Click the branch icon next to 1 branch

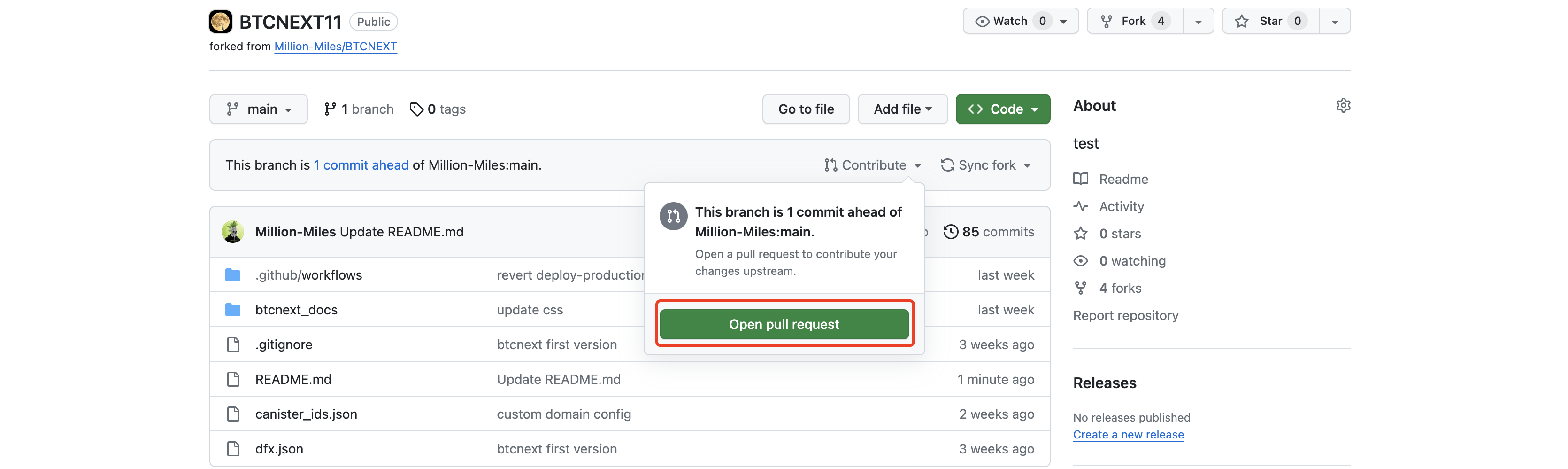pos(330,109)
